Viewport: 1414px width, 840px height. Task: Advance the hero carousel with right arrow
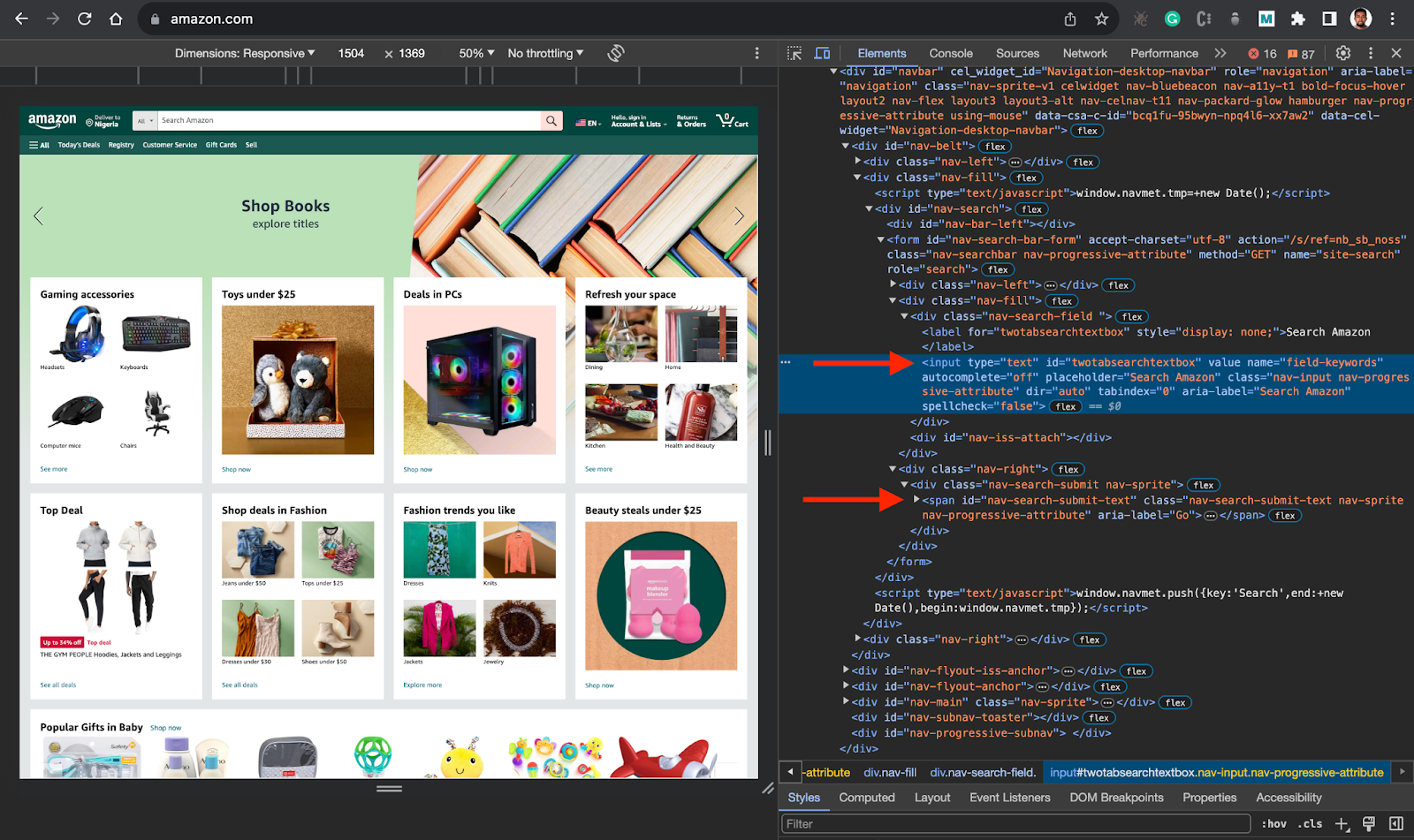pos(739,216)
